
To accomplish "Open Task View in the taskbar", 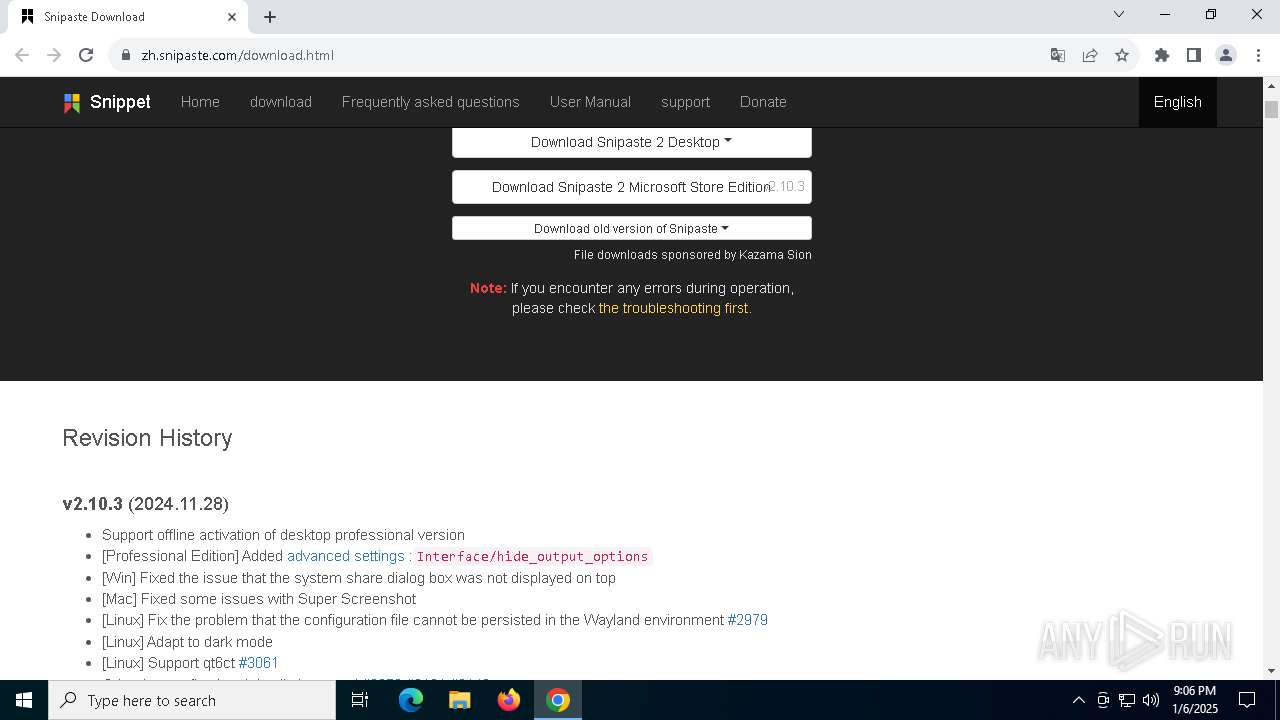I will click(x=360, y=700).
